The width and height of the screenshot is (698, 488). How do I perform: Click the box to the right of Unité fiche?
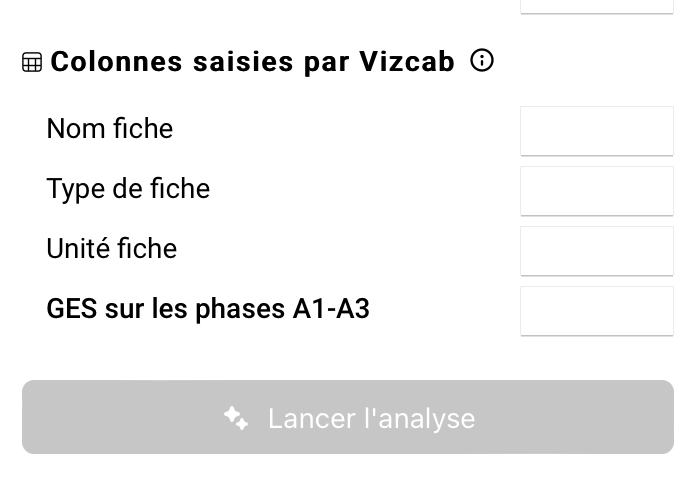click(596, 251)
